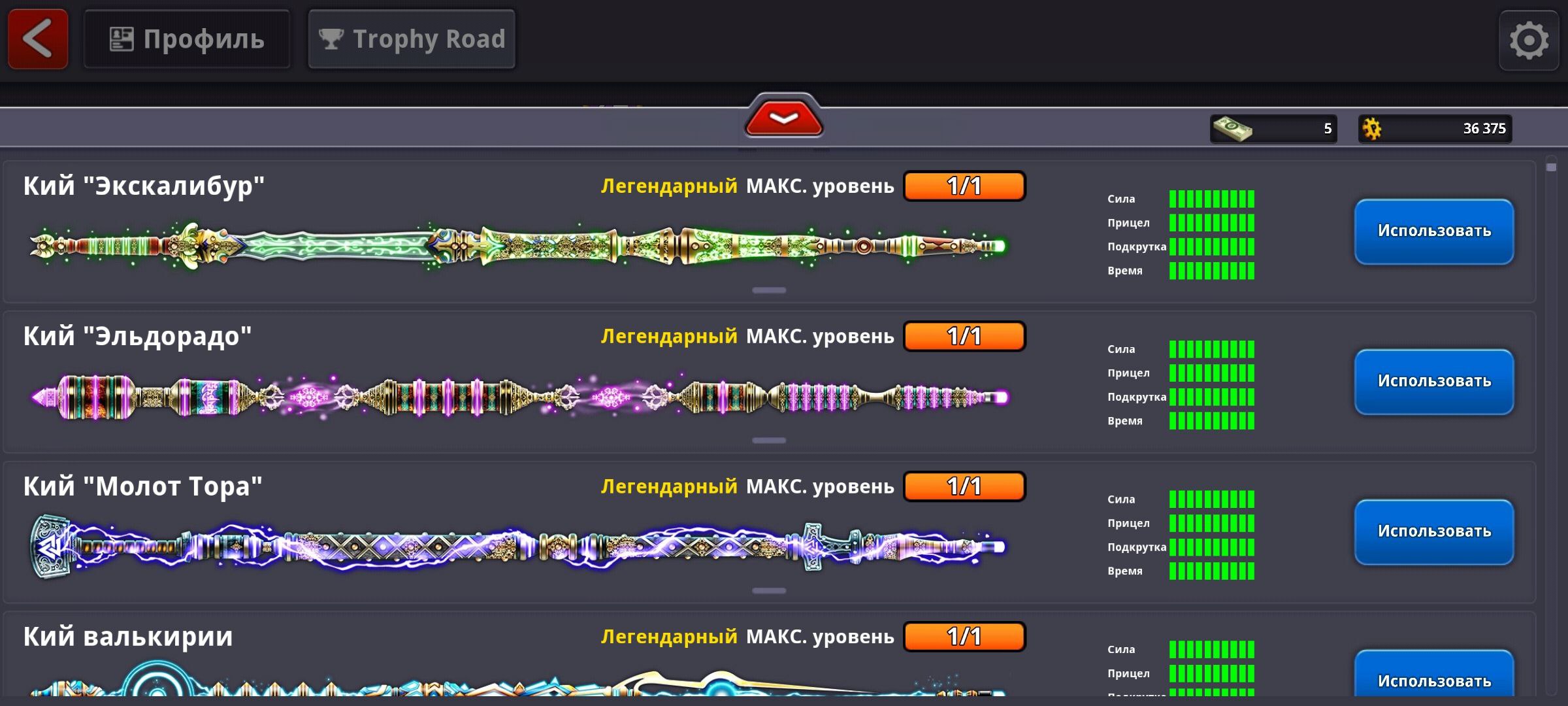Select Легендарный label on Экскалибур row

(x=669, y=186)
